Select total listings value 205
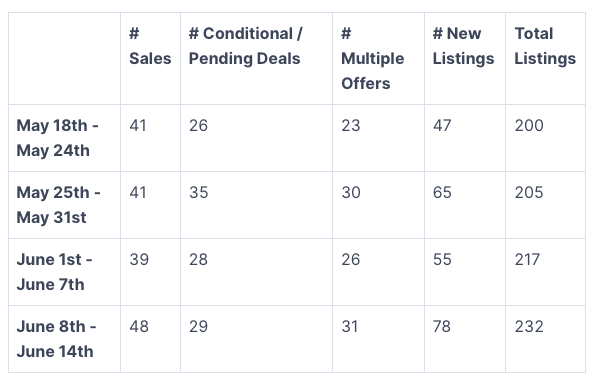 coord(529,192)
